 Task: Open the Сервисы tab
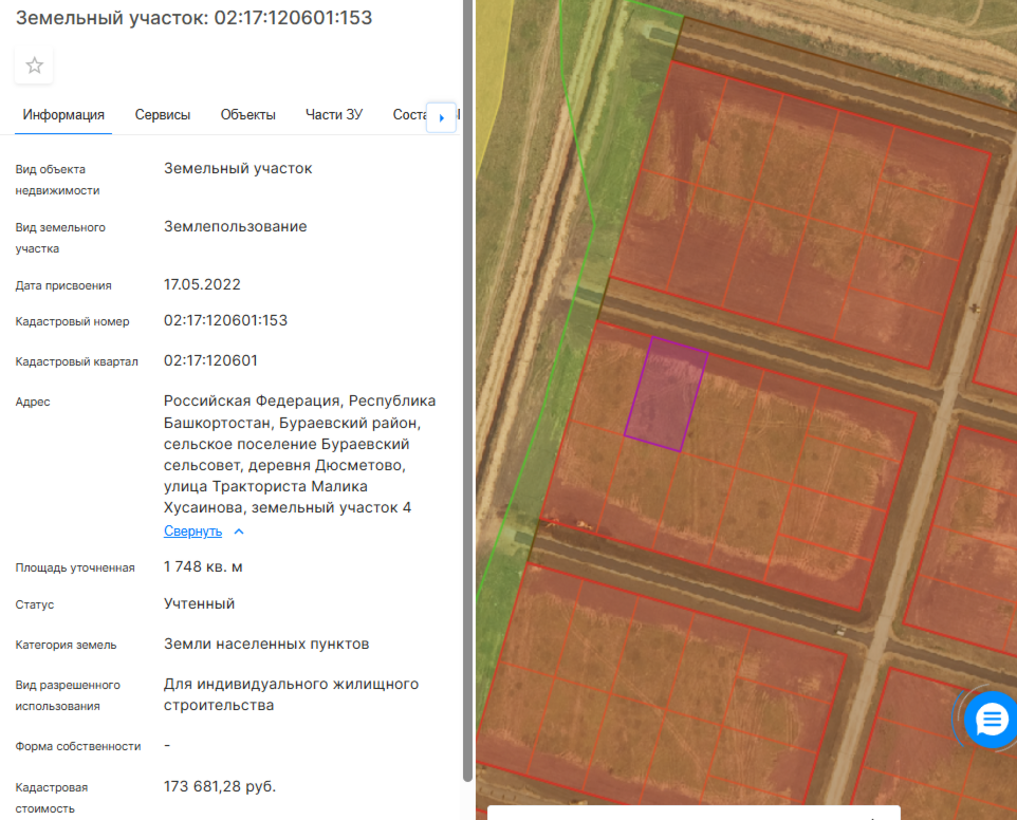tap(162, 115)
